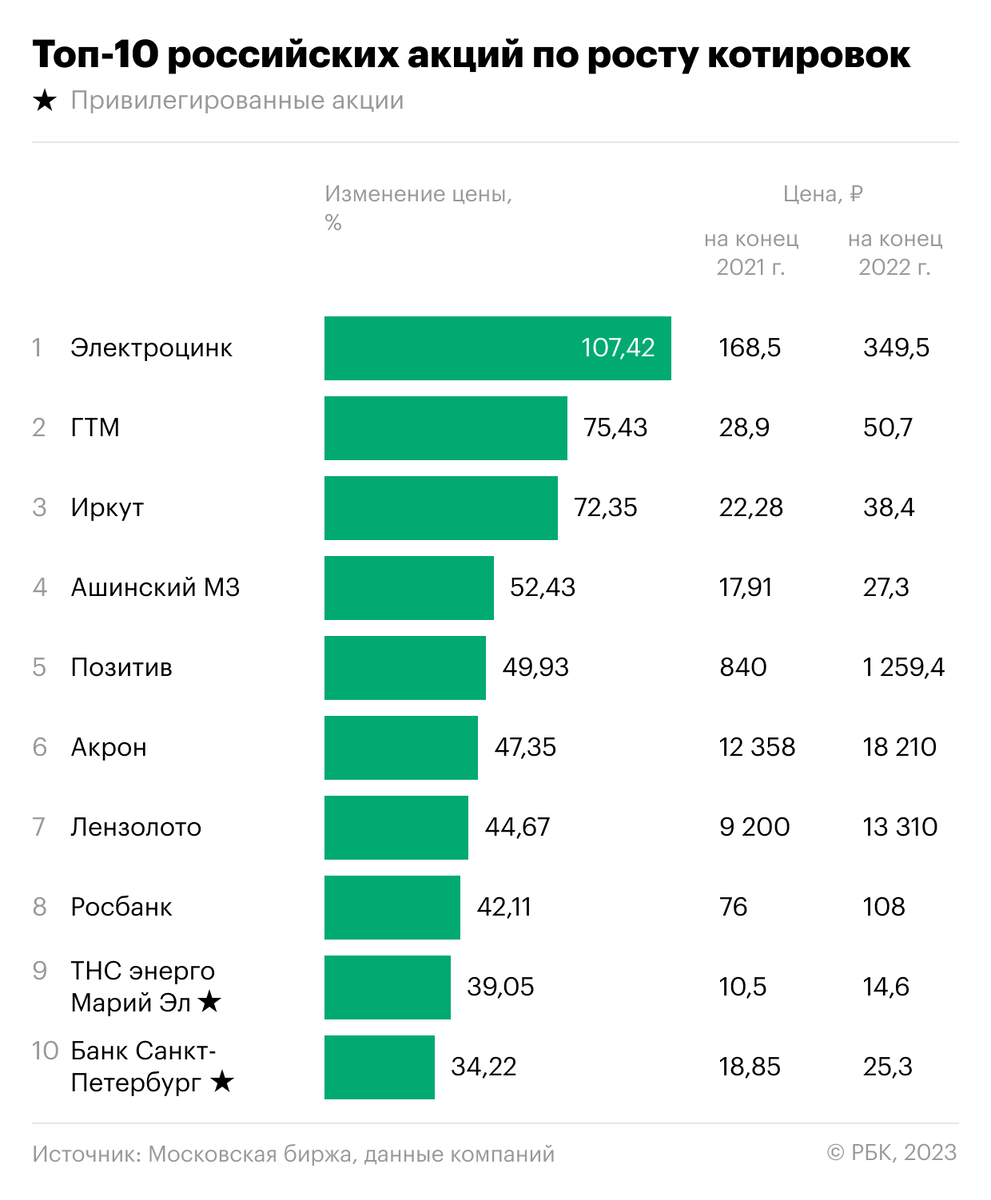This screenshot has width=991, height=1200.
Task: Click the star next to Банк Санкт-Петербург
Action: [222, 1082]
